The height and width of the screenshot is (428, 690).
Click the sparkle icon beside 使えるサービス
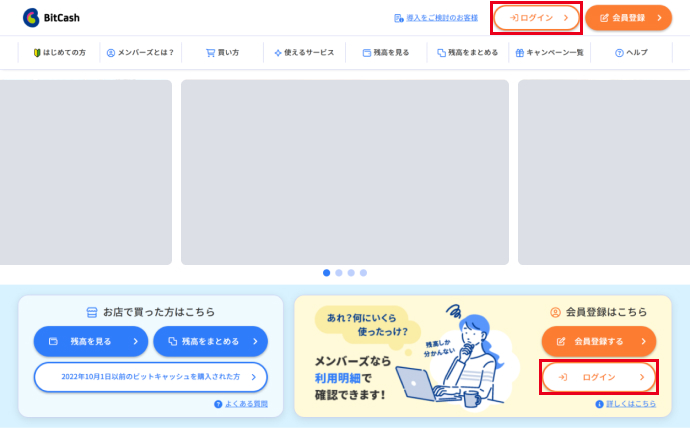278,53
